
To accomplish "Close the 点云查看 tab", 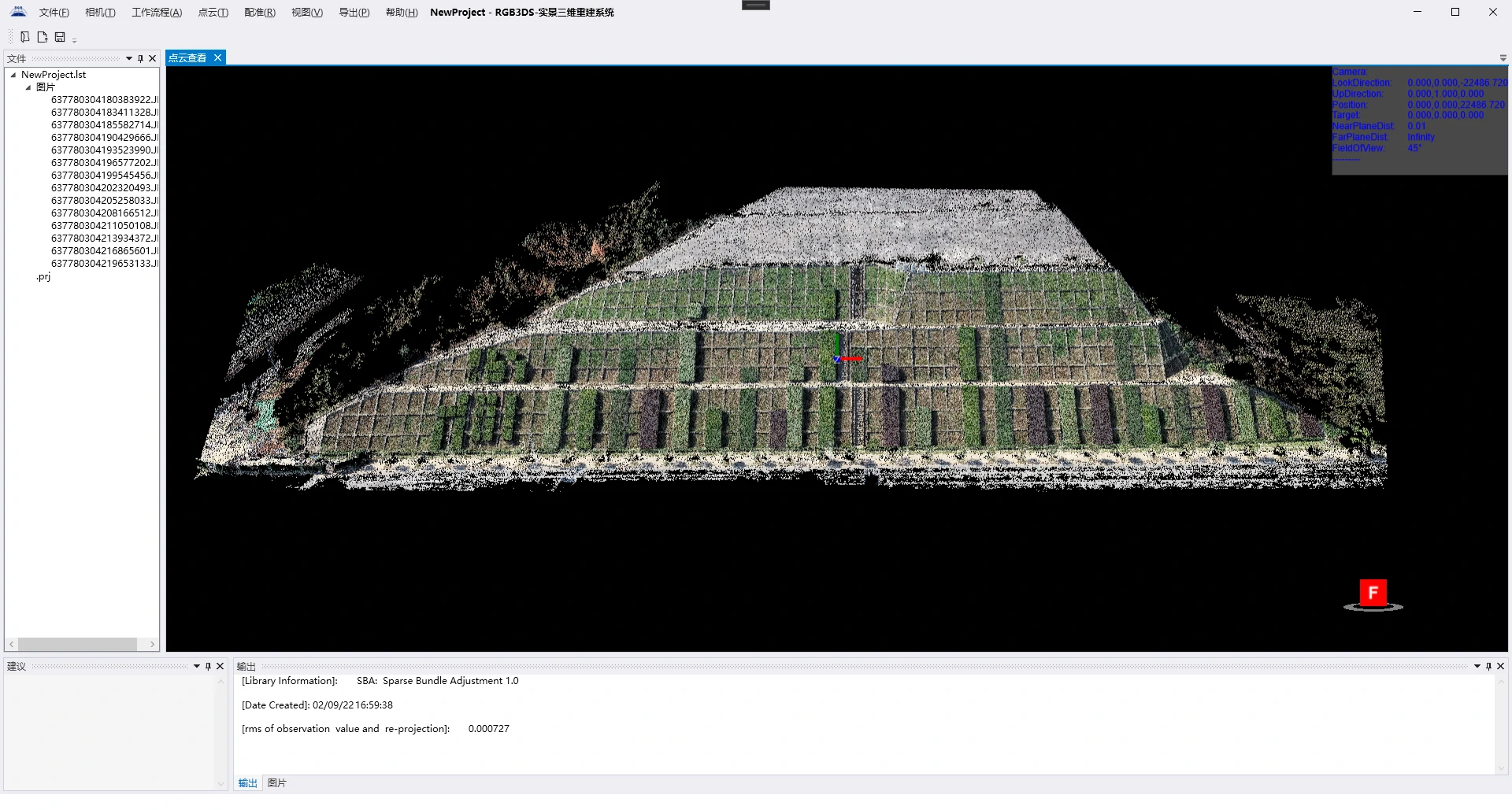I will coord(218,58).
